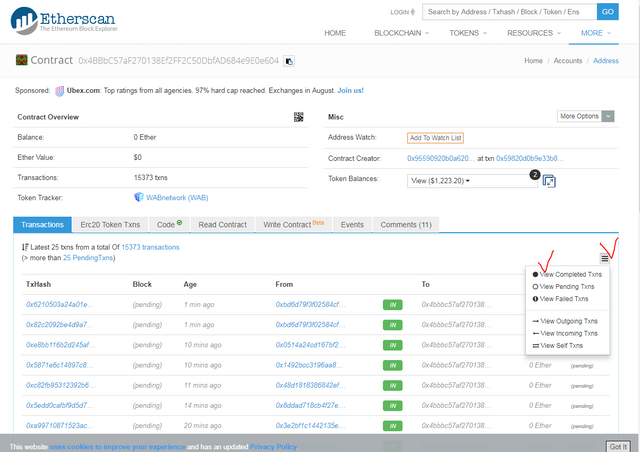Click Add To Watch List button
This screenshot has width=640, height=452.
point(436,138)
